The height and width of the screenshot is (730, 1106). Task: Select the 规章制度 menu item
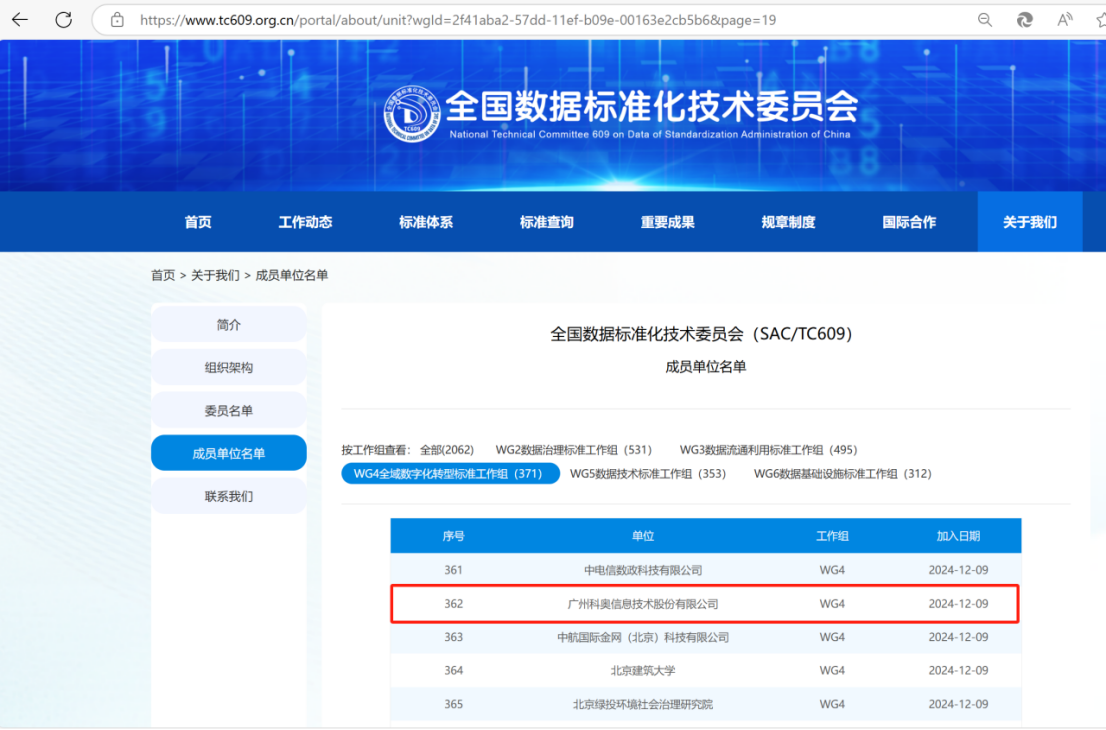coord(787,221)
